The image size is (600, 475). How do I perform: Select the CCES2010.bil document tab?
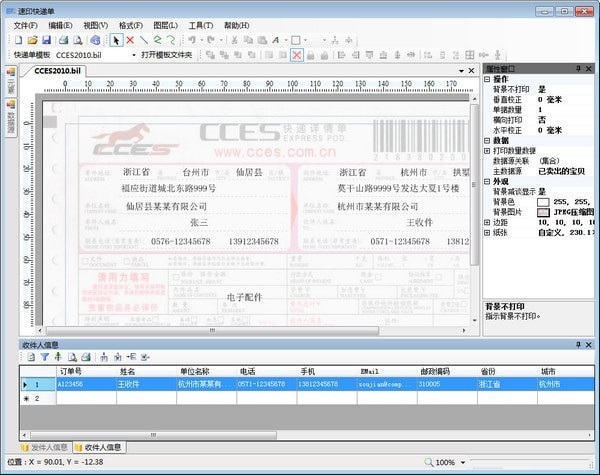pos(57,71)
